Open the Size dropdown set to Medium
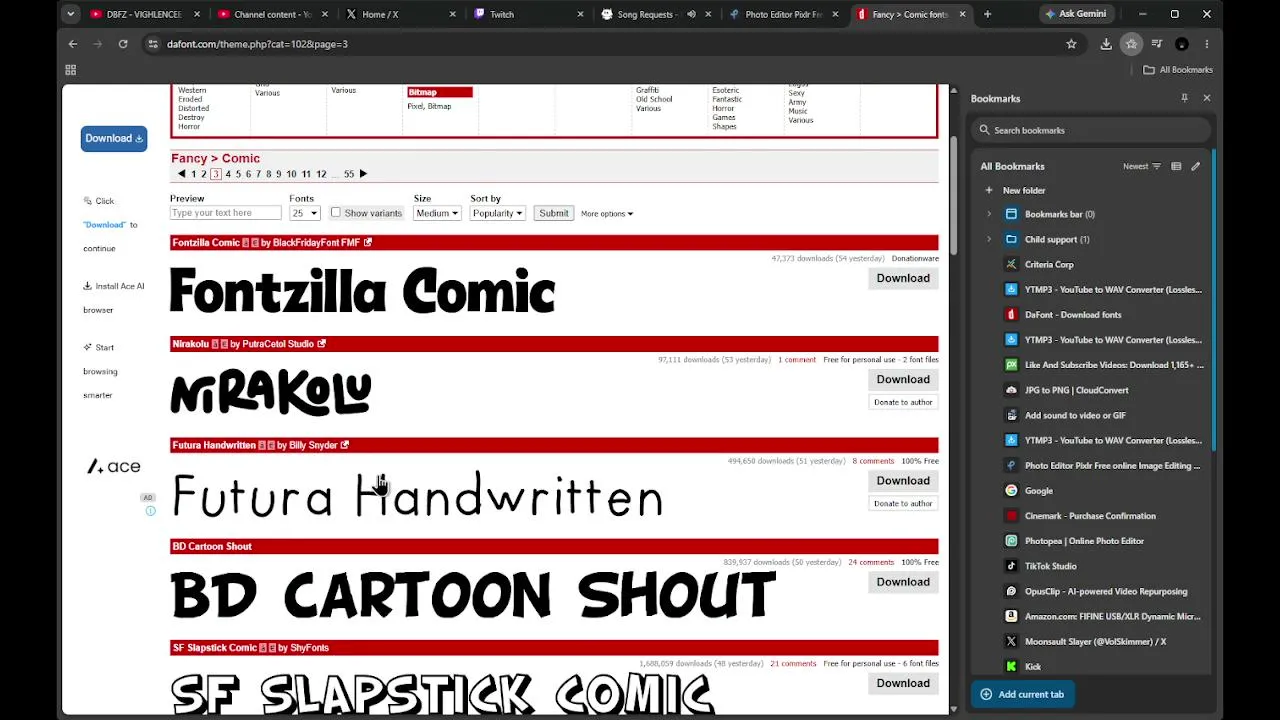This screenshot has width=1280, height=720. point(437,213)
